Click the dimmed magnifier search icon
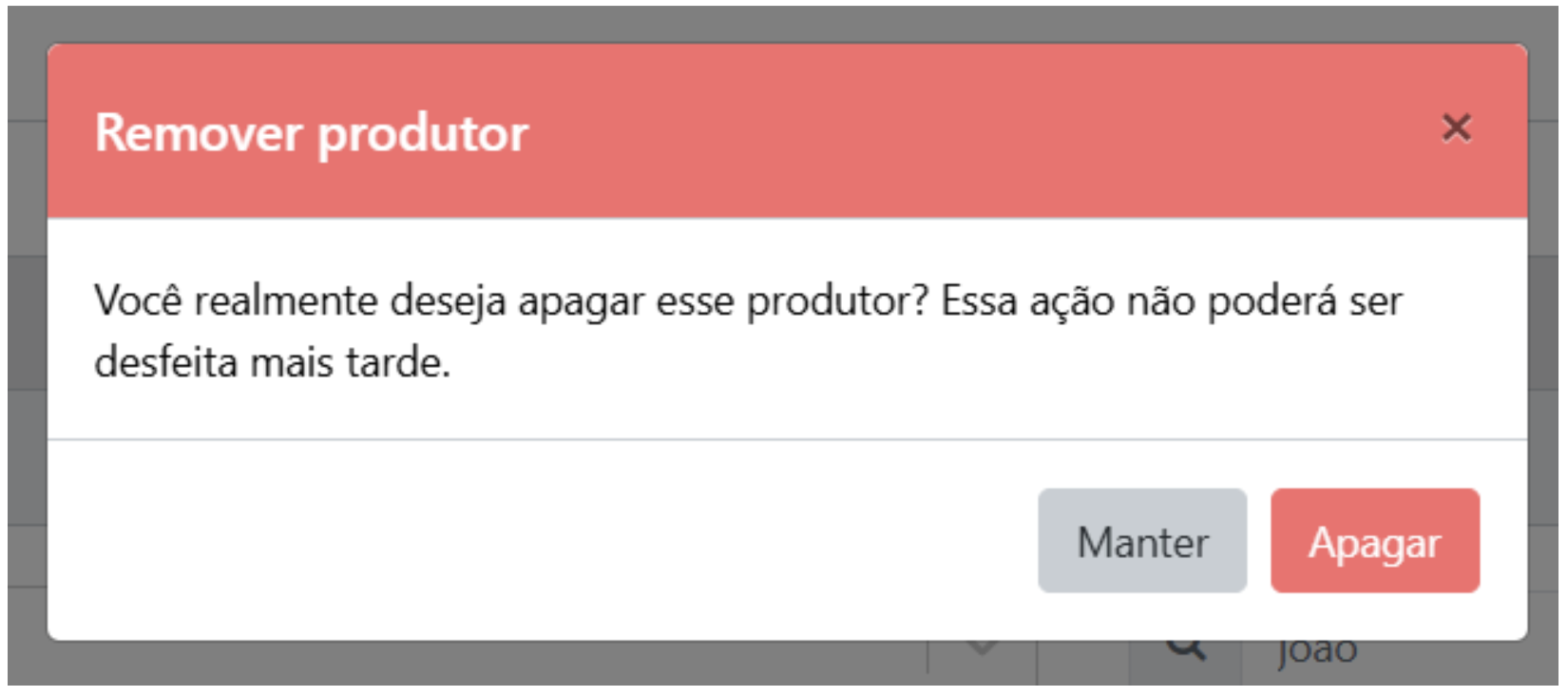Screen dimensions: 1568x696 pyautogui.click(x=1186, y=649)
